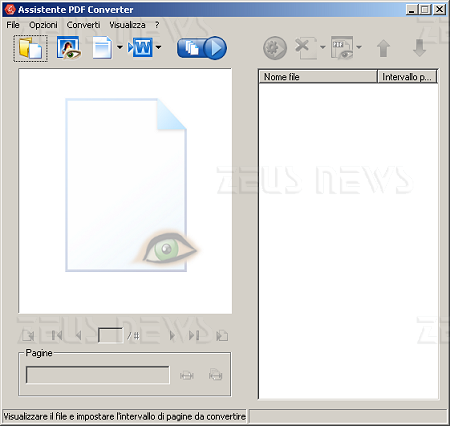Minimize the Assistente PDF Converter window
The image size is (450, 426).
coord(412,9)
